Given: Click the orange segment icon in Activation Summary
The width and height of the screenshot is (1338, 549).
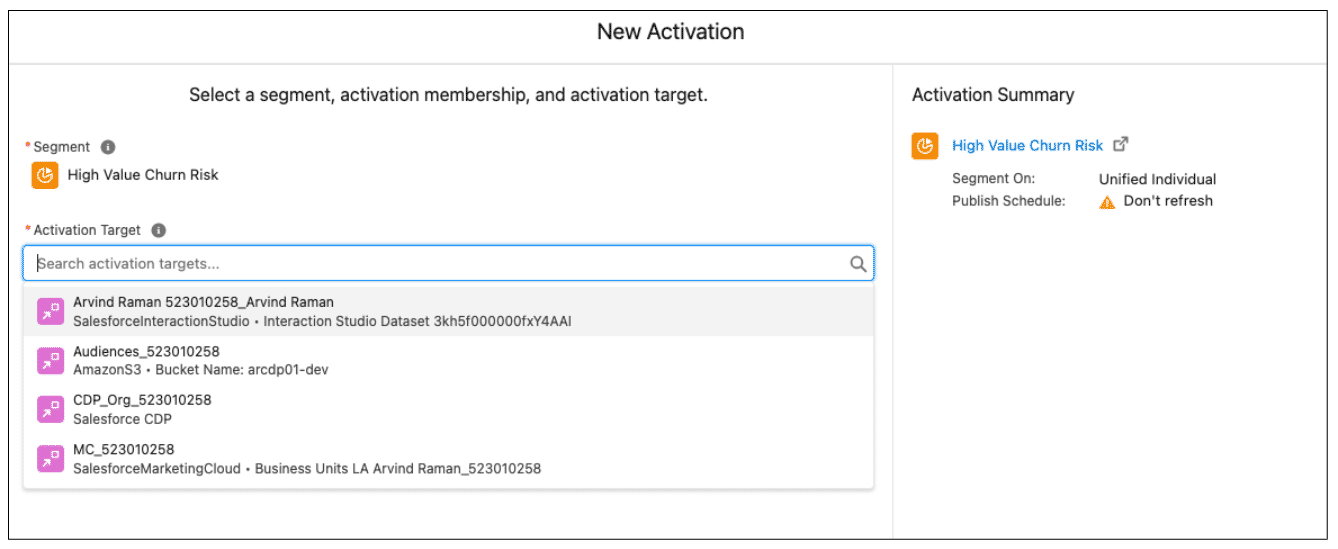Looking at the screenshot, I should pos(925,146).
